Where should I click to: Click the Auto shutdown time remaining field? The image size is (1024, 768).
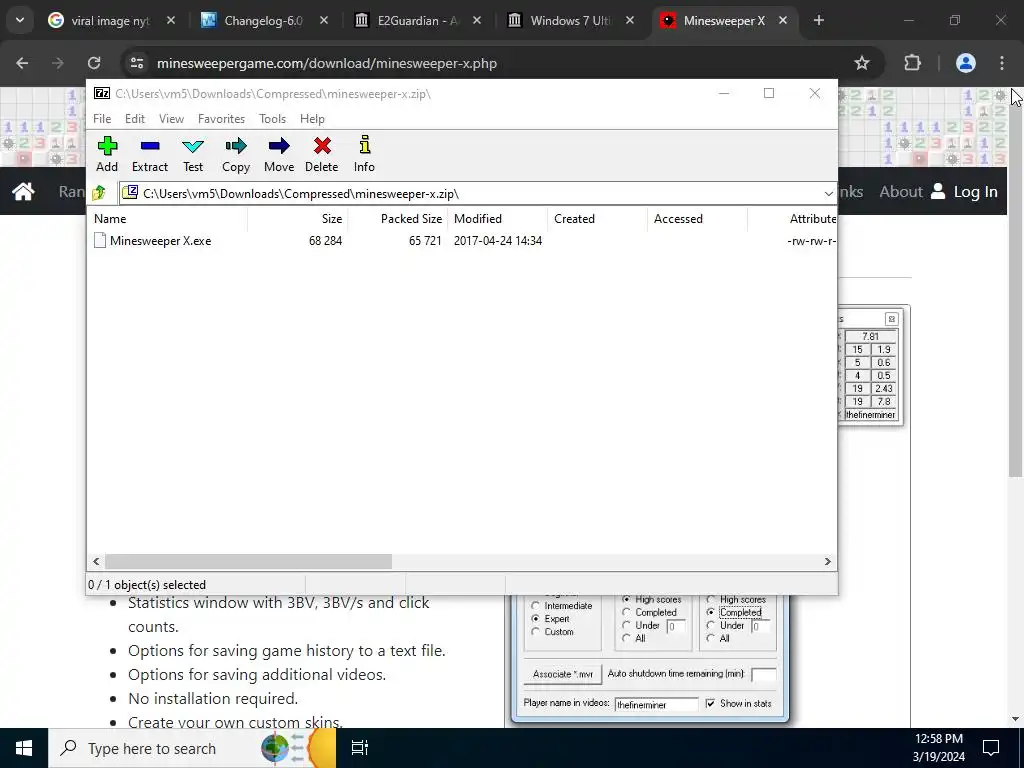763,674
